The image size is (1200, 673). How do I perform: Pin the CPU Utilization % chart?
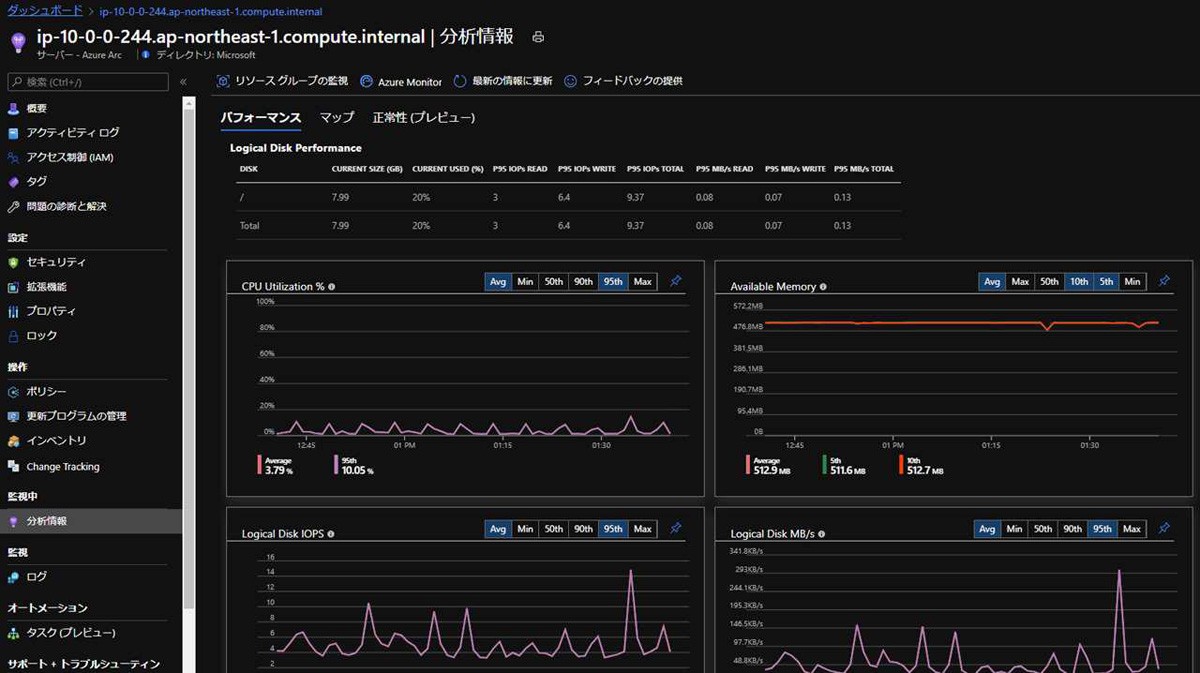(676, 282)
